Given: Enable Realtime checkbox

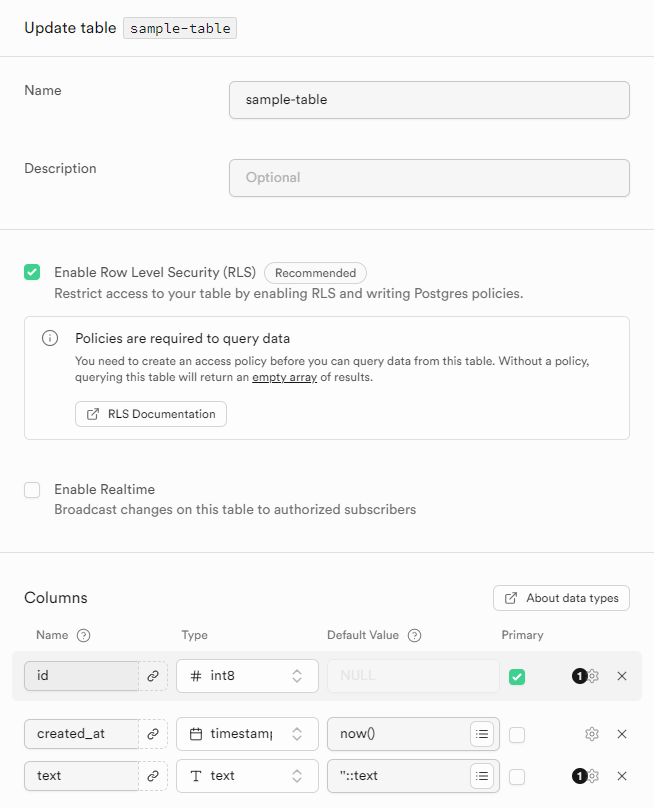Looking at the screenshot, I should coord(33,490).
